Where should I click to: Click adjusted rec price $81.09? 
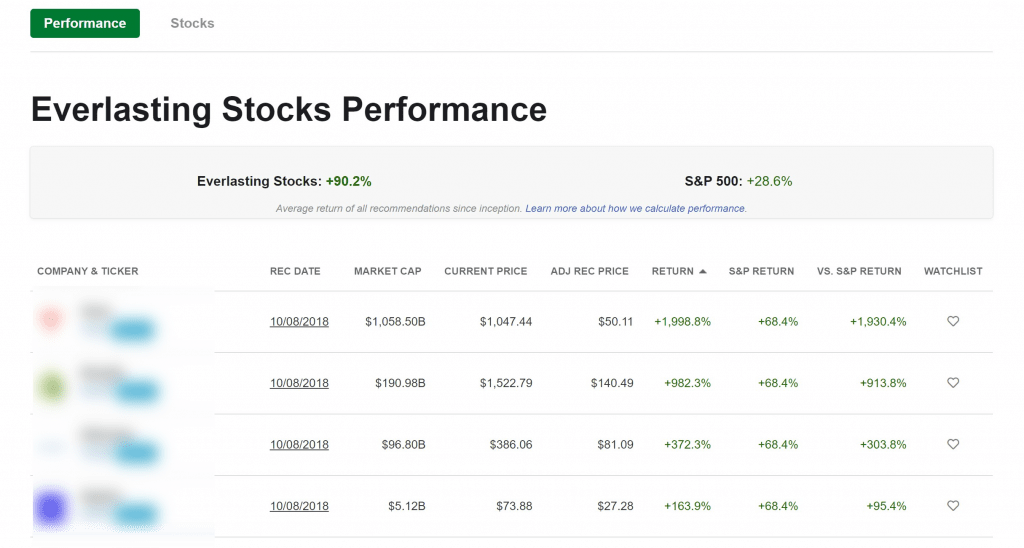coord(615,444)
